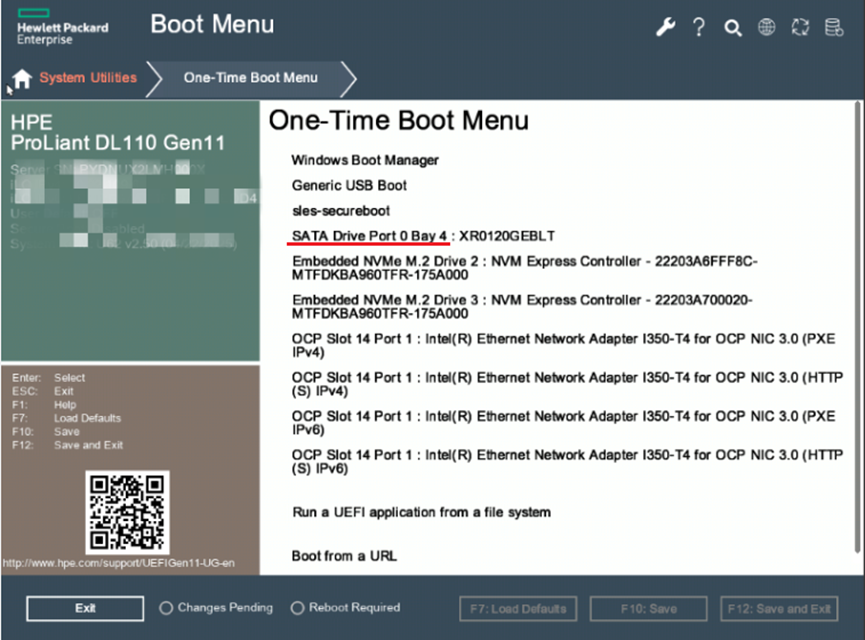
Task: Open help via the question mark icon
Action: click(699, 26)
